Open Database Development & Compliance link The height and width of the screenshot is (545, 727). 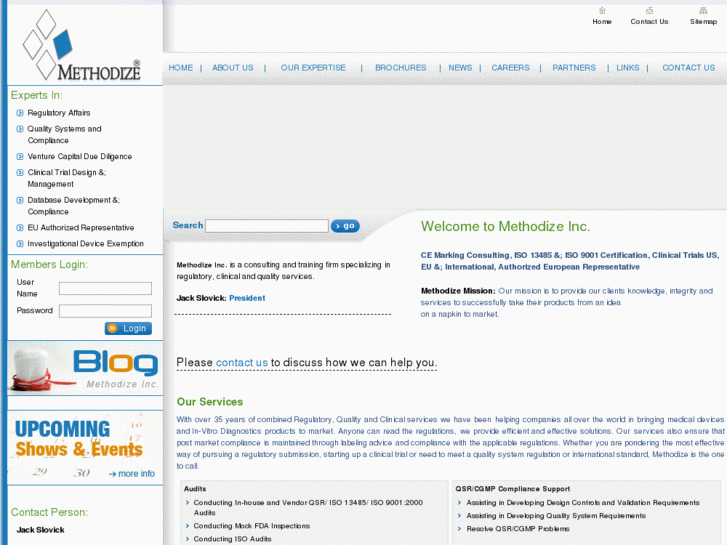coord(73,206)
